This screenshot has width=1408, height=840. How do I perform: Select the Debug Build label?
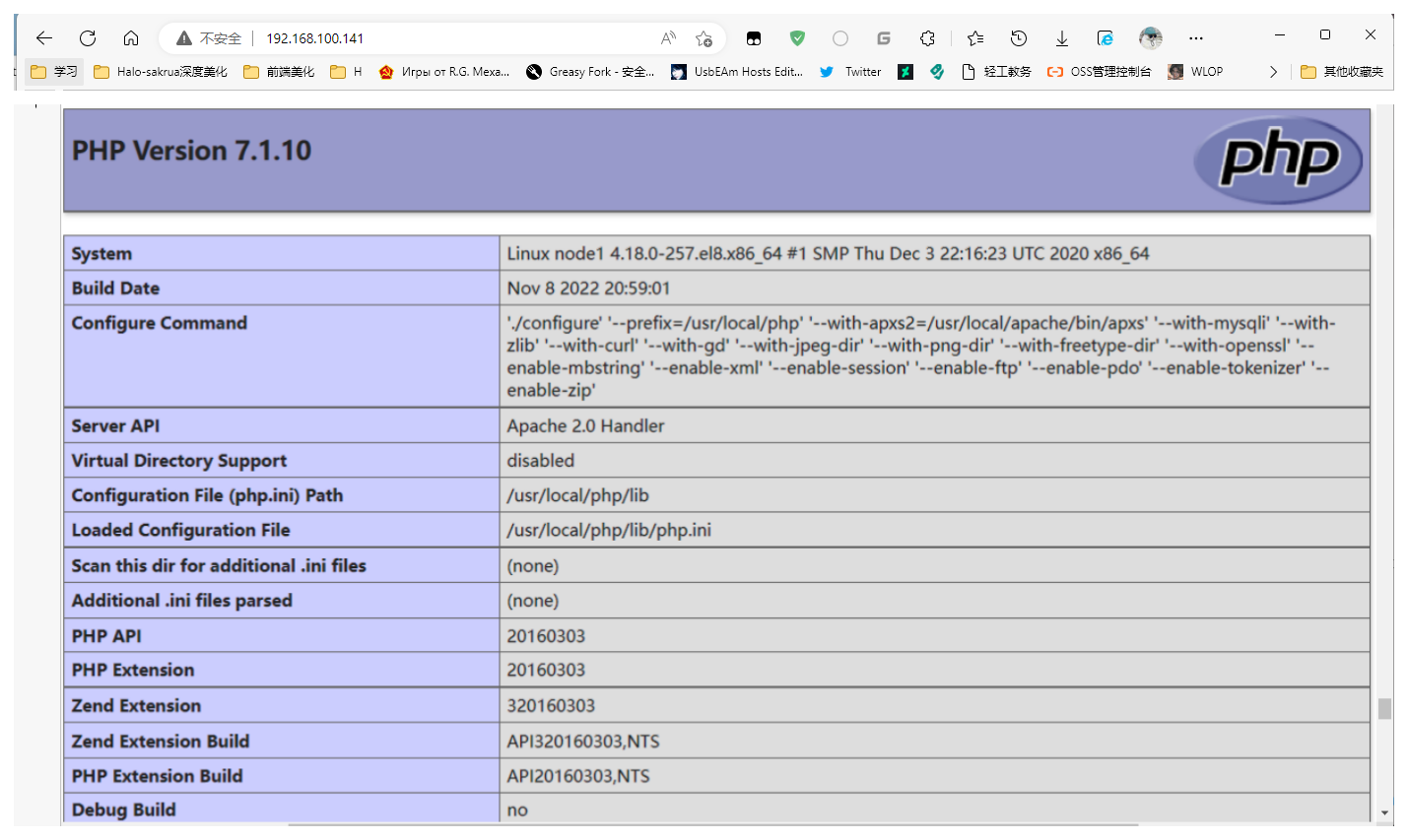point(123,809)
